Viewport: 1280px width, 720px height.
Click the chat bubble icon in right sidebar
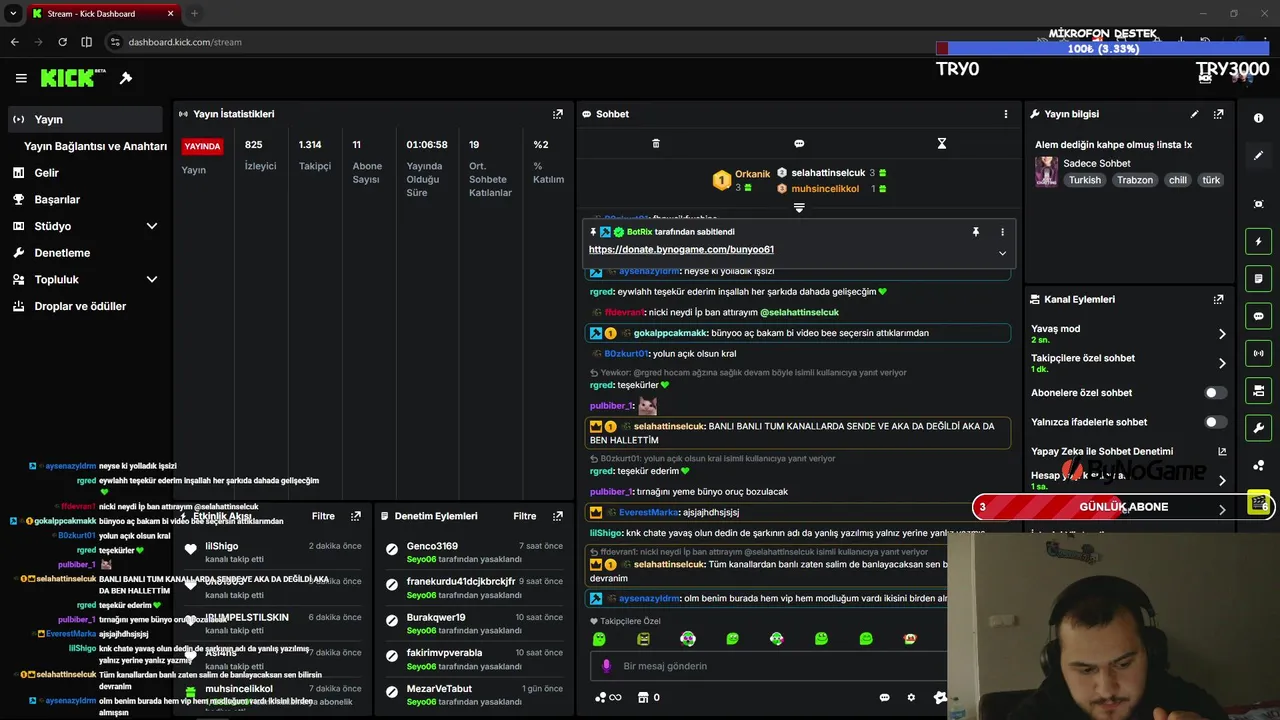click(1259, 316)
